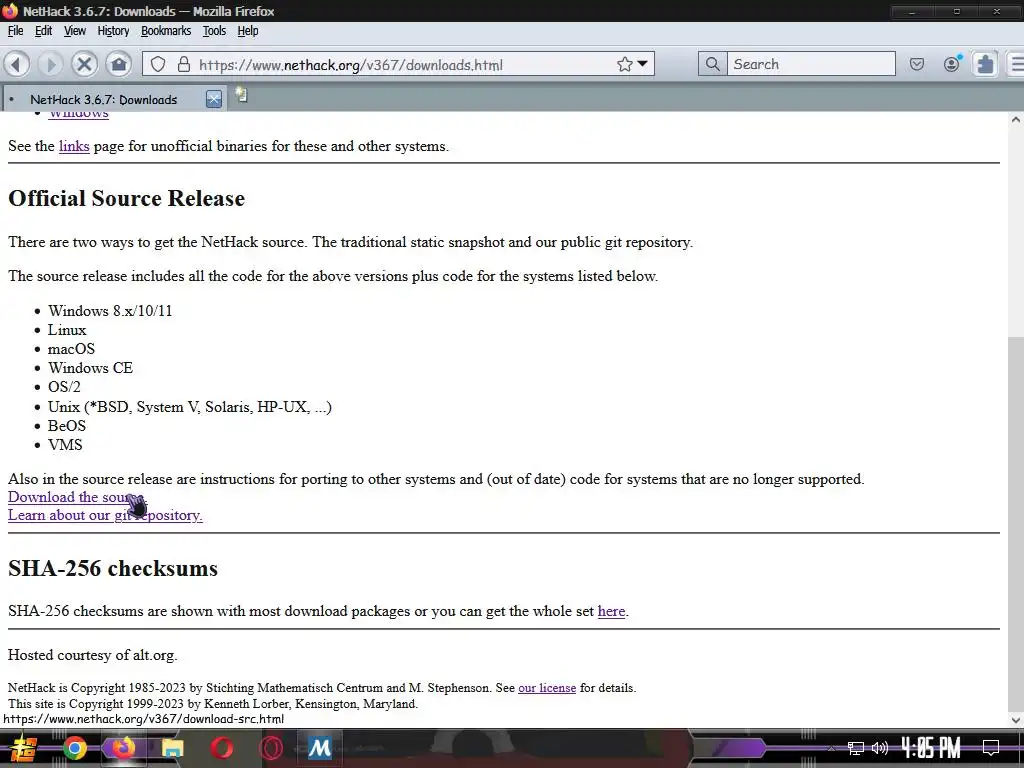Screen dimensions: 1024x768
Task: Click the 'macOS' list item
Action: [x=71, y=349]
